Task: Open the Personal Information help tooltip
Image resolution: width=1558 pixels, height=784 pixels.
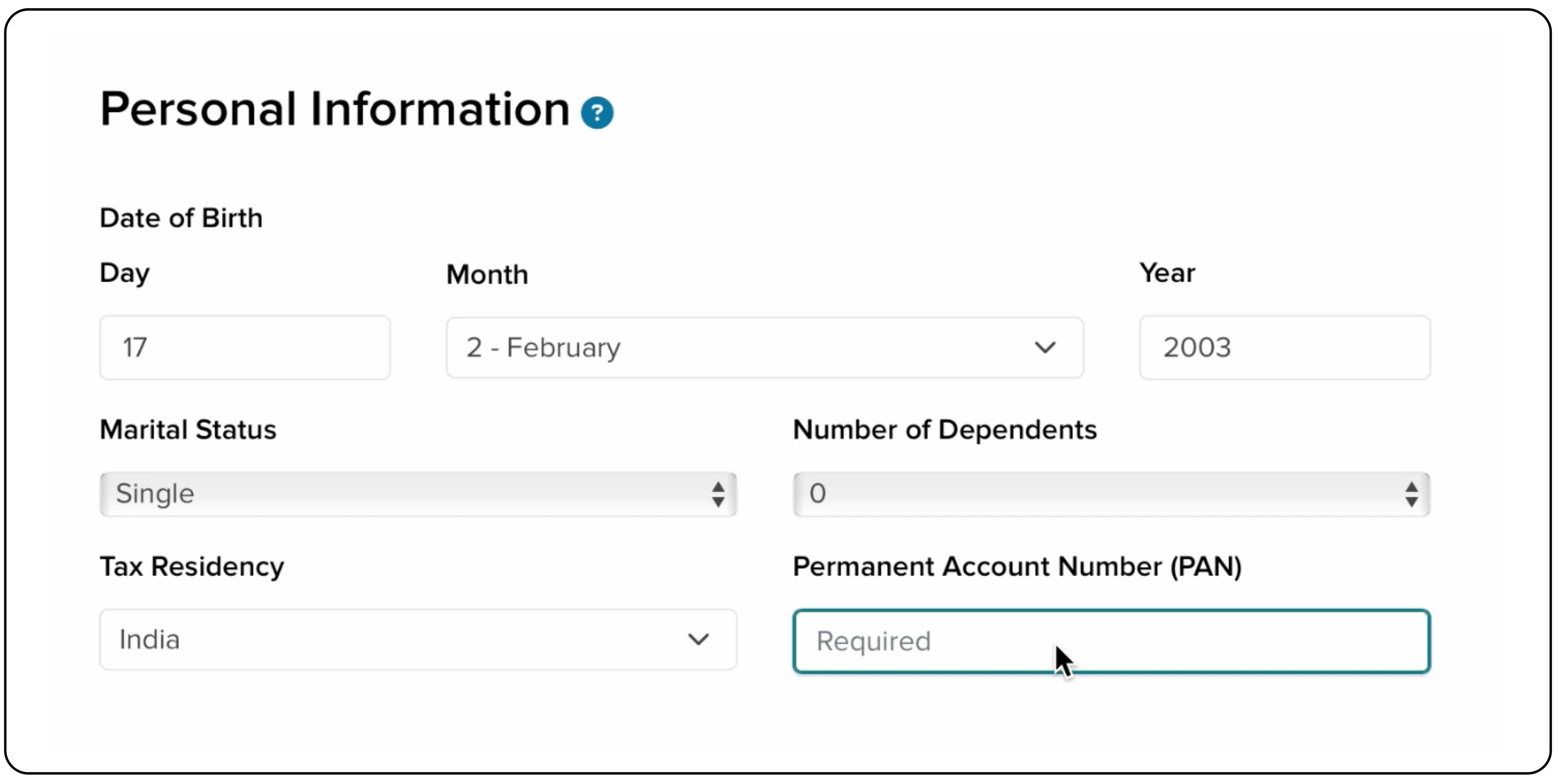Action: [598, 112]
